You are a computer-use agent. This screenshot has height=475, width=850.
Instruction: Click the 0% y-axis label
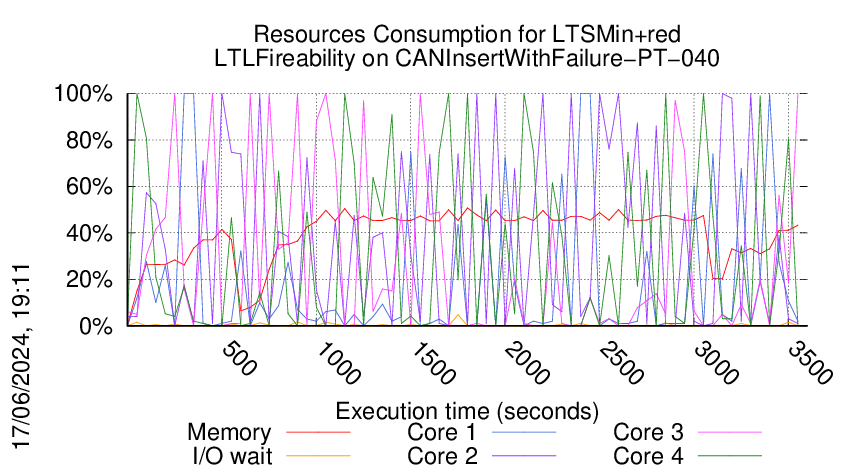coord(96,326)
